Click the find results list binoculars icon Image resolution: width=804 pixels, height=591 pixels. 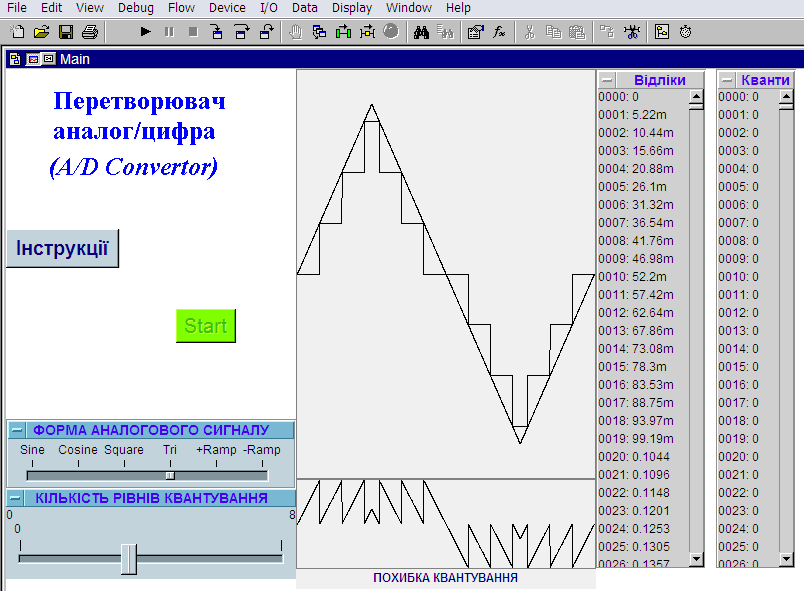(x=445, y=32)
